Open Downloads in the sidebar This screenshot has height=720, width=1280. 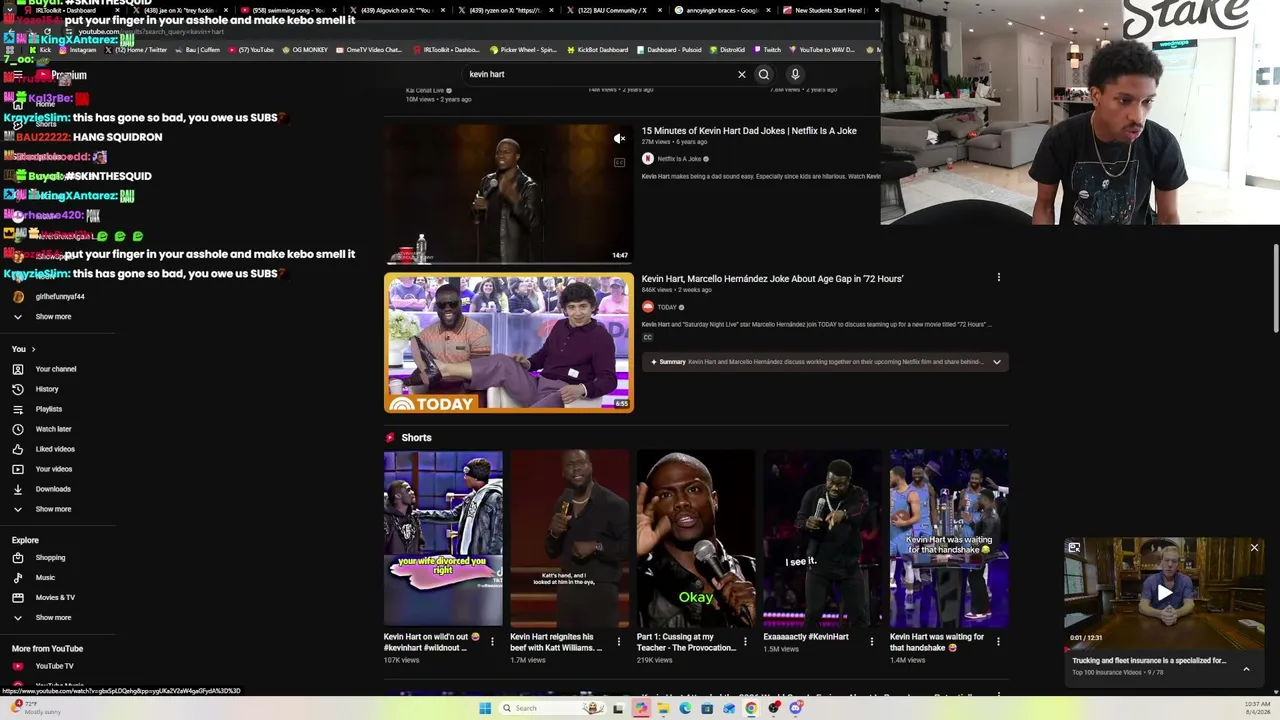(53, 489)
